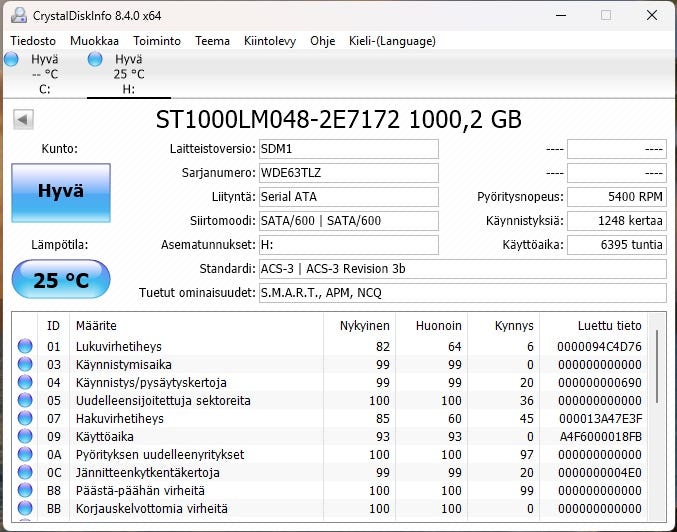
Task: Click the CrystalDiskInfo app icon in title bar
Action: (19, 16)
